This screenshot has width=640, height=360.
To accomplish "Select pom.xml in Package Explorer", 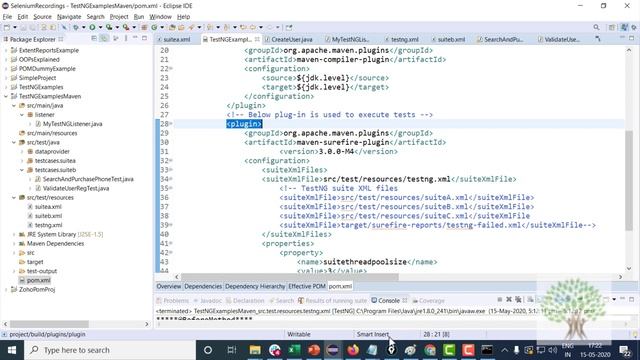I will click(38, 280).
